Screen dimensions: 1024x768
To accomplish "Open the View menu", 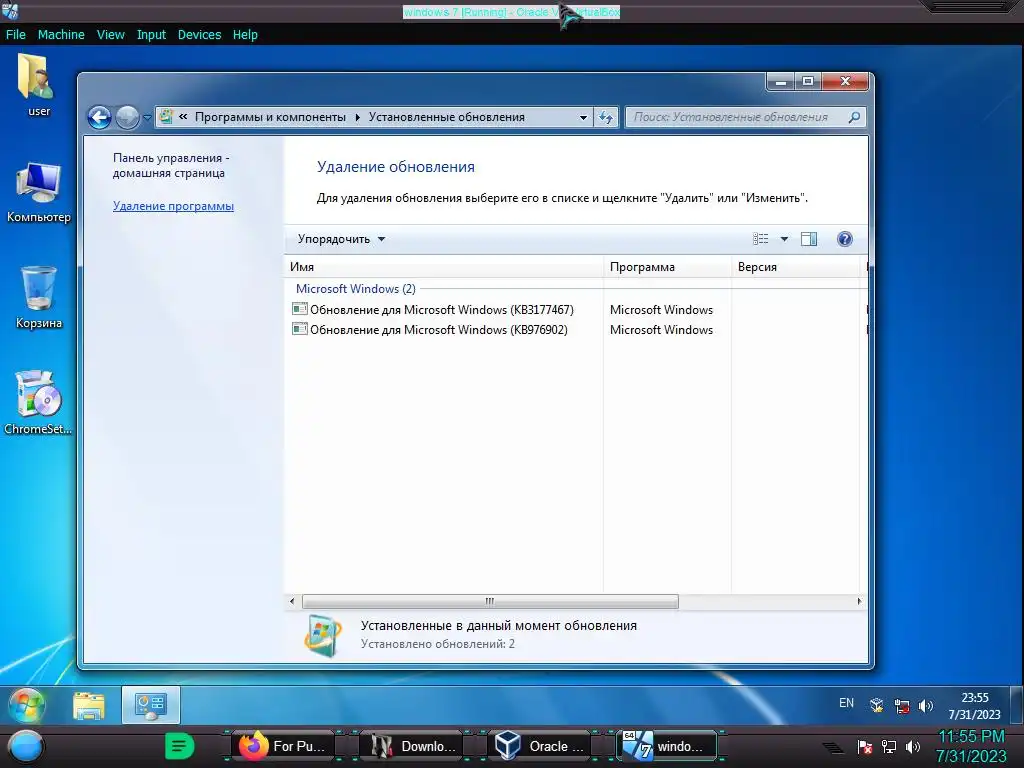I will pyautogui.click(x=110, y=35).
